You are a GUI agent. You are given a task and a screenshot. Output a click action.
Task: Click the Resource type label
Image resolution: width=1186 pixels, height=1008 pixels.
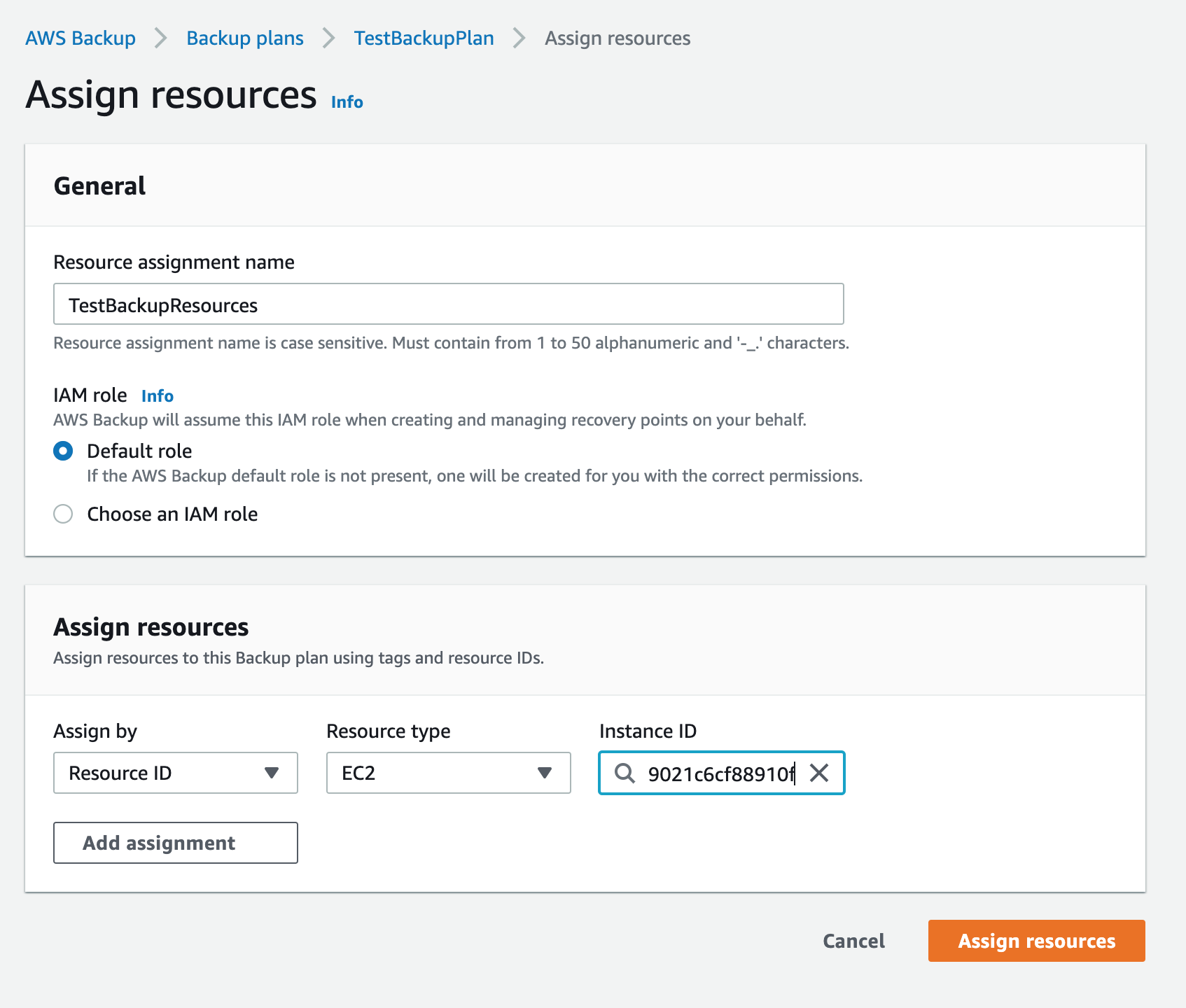tap(389, 731)
